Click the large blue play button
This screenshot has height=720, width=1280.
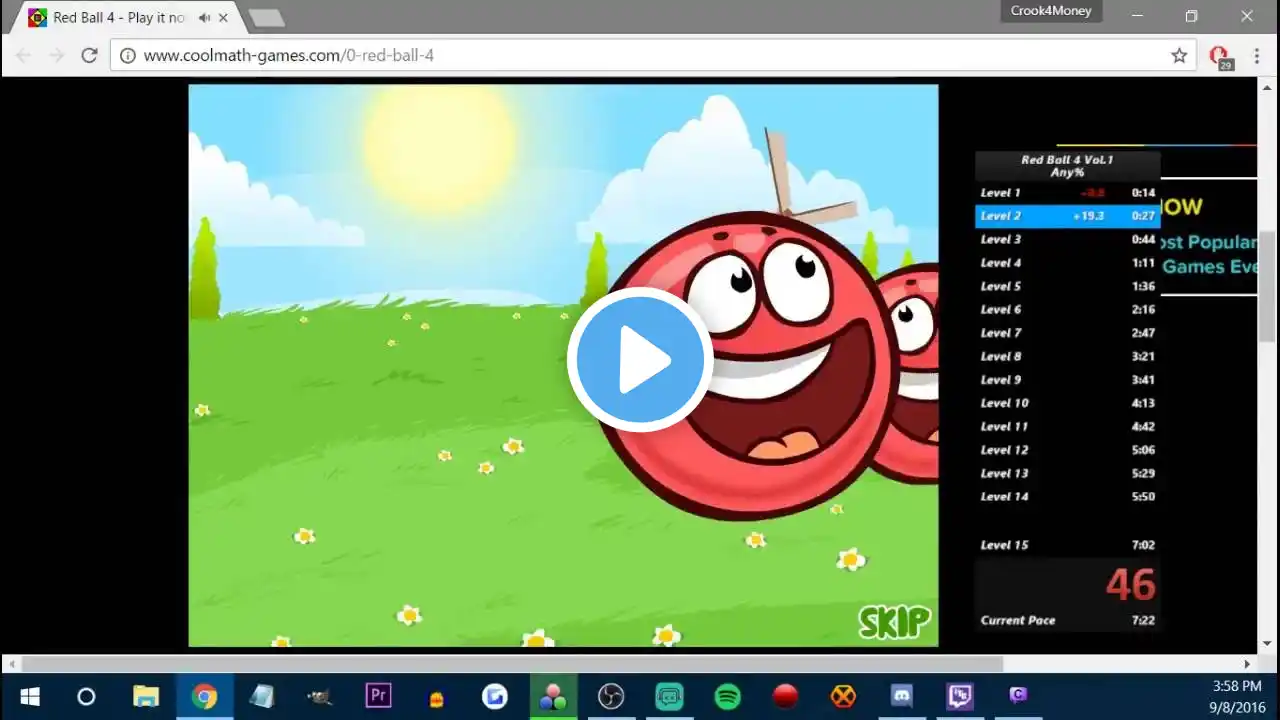640,360
